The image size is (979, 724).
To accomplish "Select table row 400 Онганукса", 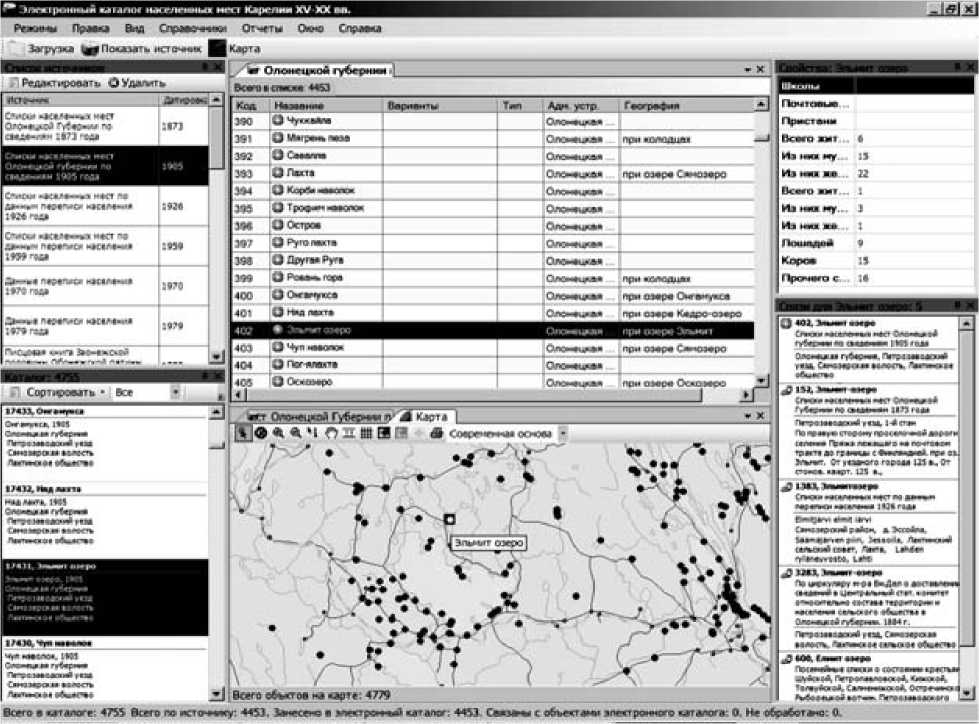I will point(493,295).
